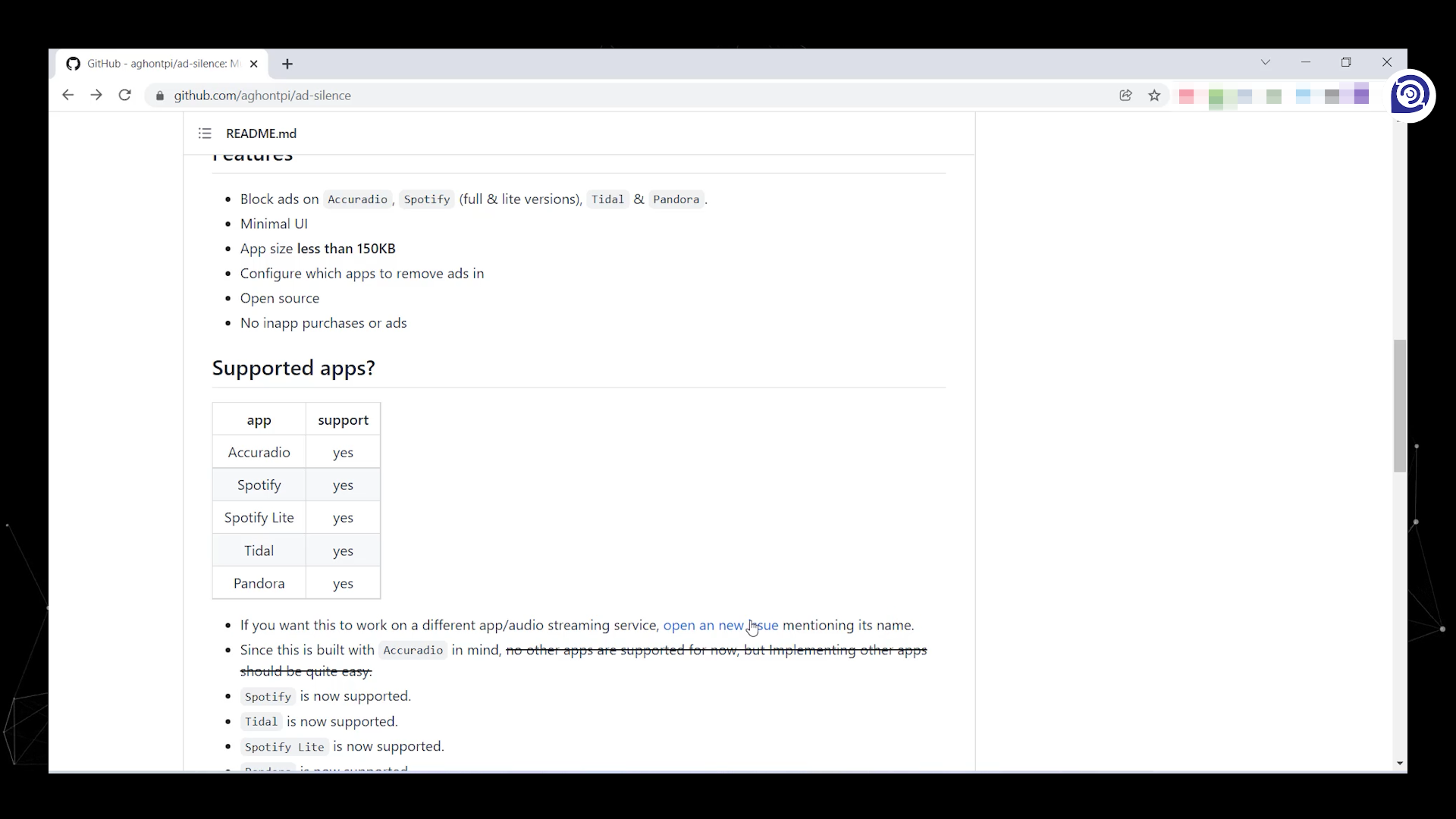Click the purple pixelated extension icon
The width and height of the screenshot is (1456, 819).
pyautogui.click(x=1361, y=96)
